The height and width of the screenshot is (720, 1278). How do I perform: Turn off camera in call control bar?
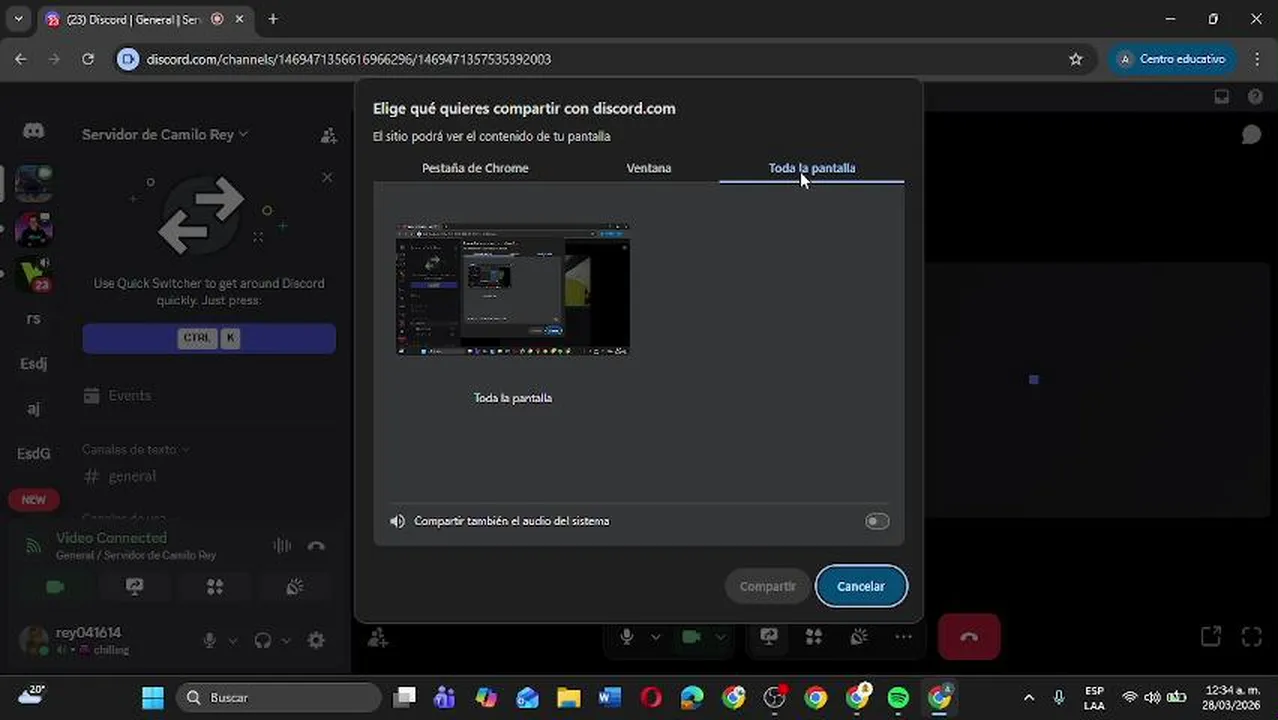[x=691, y=637]
